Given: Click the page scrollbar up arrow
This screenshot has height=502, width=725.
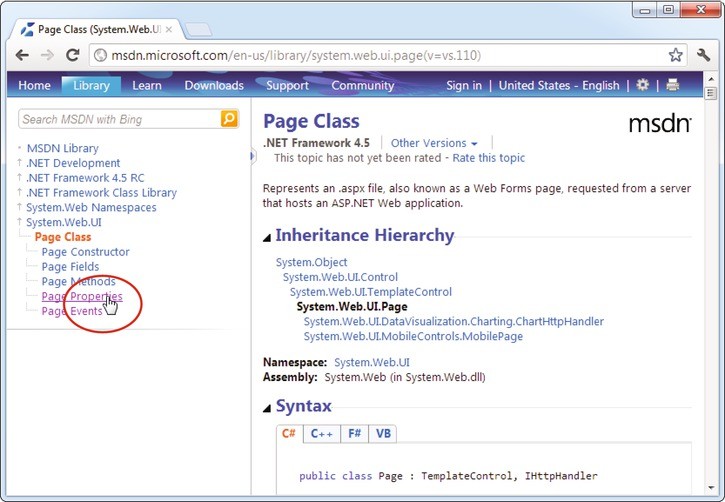Looking at the screenshot, I should point(711,79).
